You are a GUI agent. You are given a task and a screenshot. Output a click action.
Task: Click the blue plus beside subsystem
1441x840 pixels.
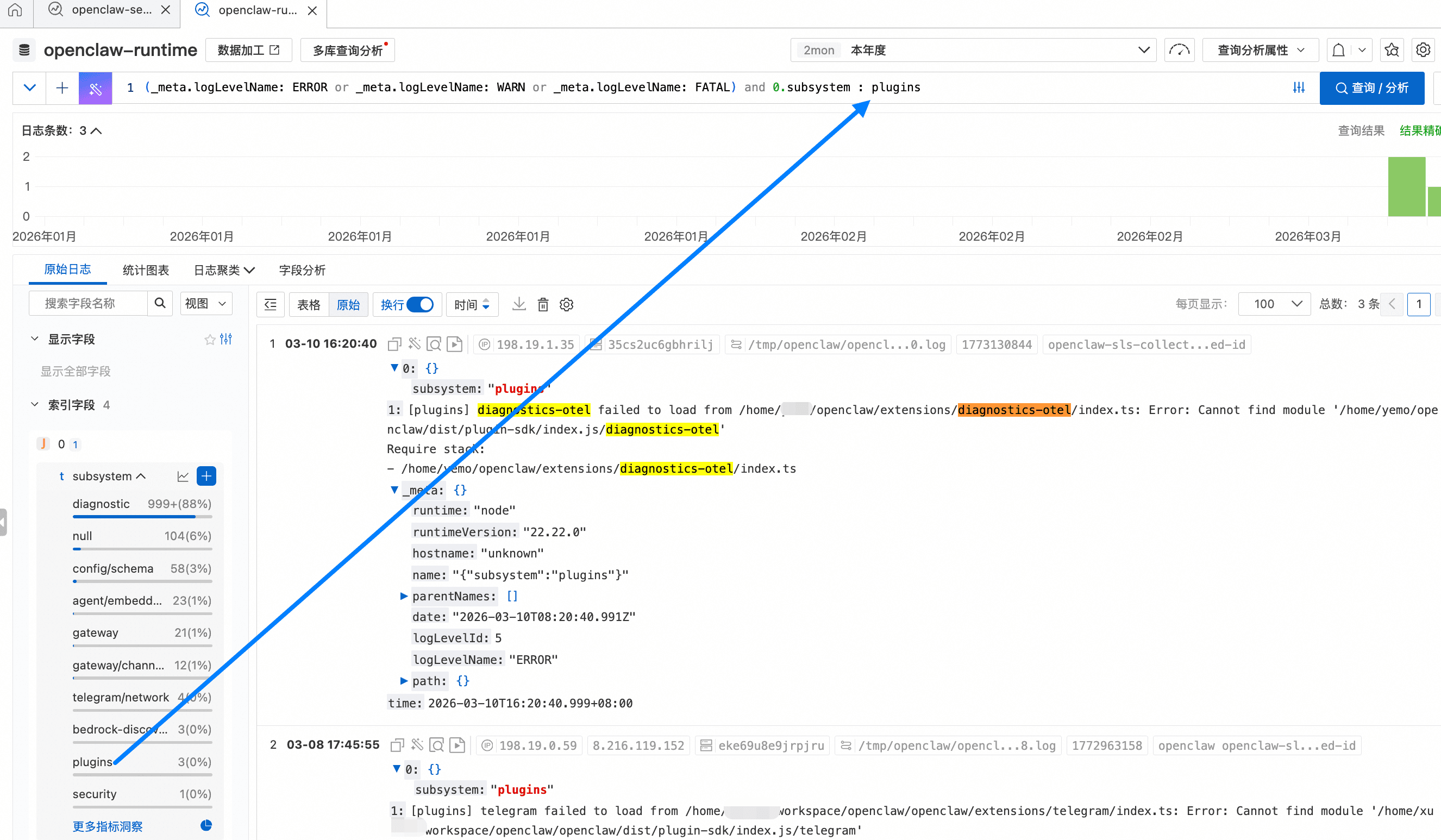click(x=206, y=477)
